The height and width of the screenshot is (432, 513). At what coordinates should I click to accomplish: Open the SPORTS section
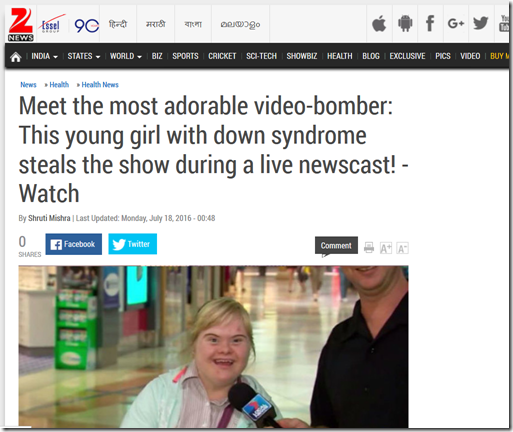185,56
